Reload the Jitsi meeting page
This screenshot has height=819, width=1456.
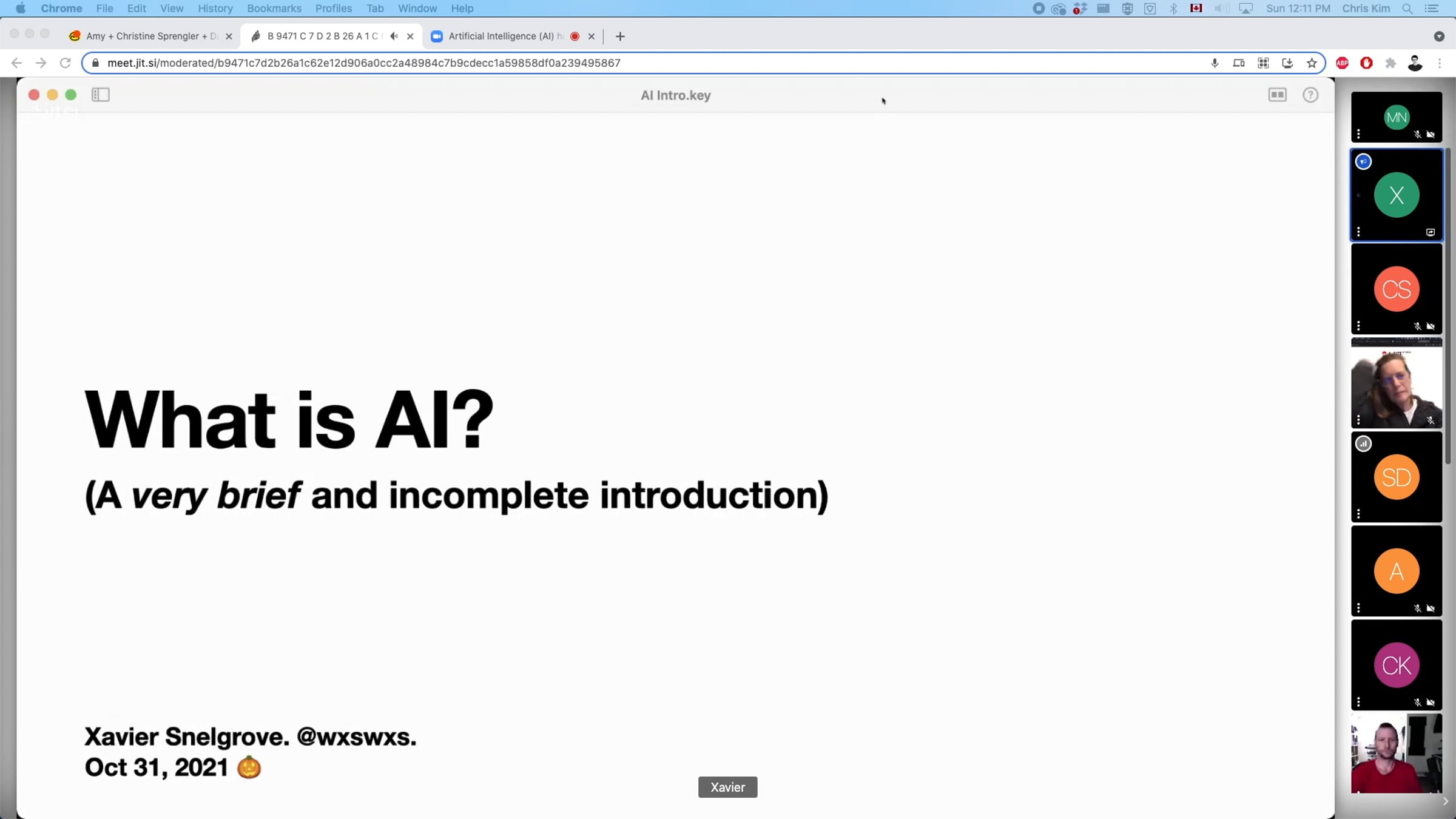coord(66,63)
